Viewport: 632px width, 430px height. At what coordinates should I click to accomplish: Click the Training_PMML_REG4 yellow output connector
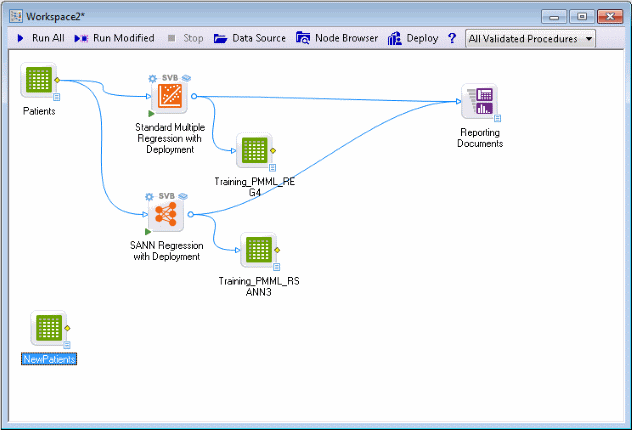273,150
